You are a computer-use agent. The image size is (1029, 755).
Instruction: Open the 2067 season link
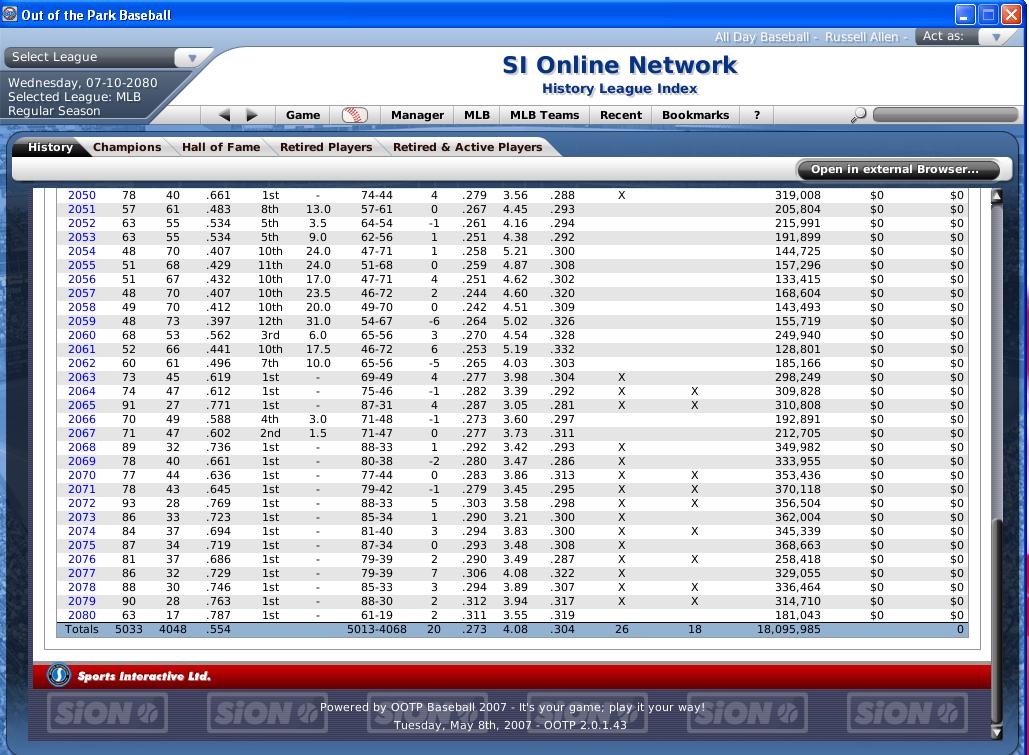coord(82,433)
